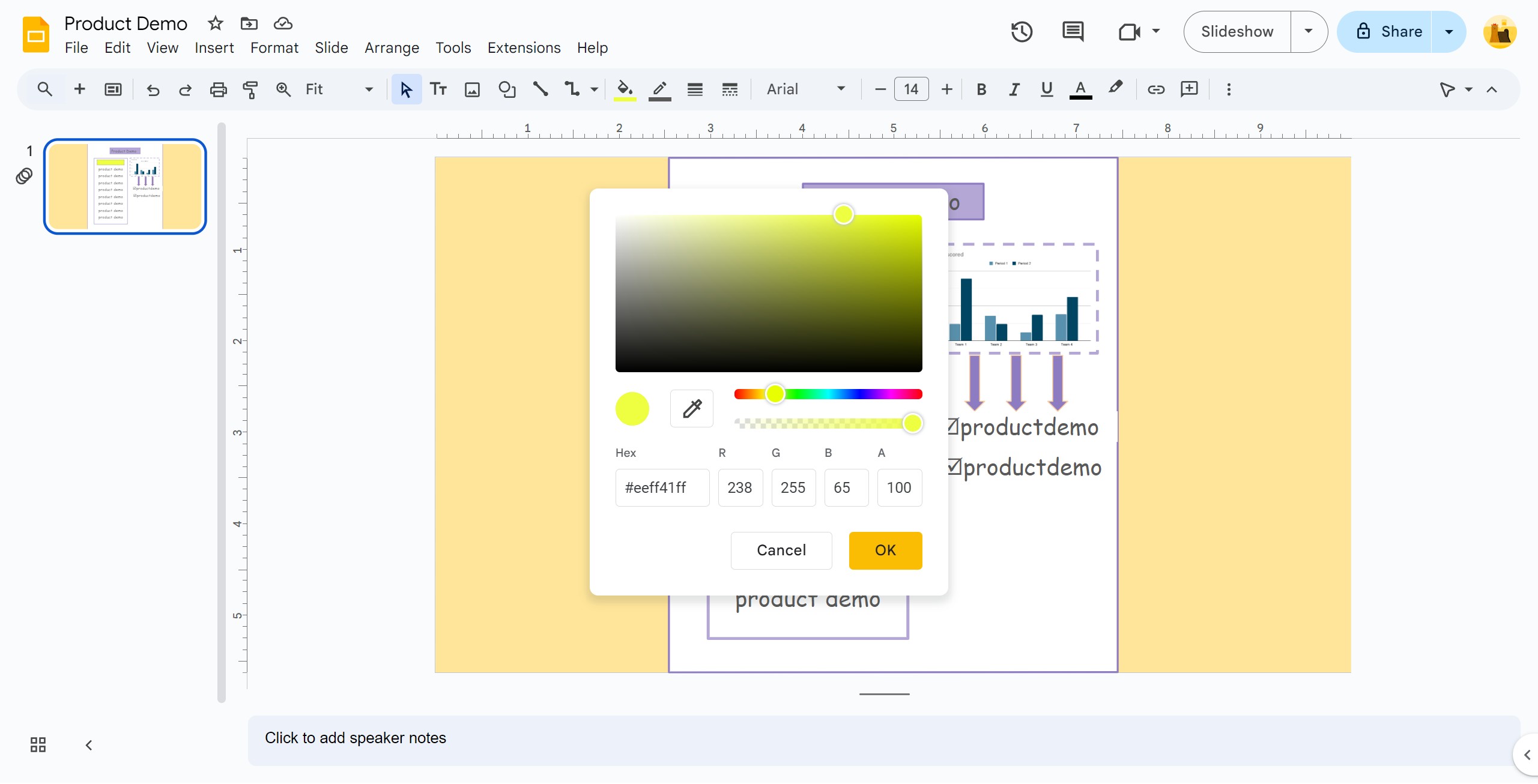Open the more options three-dot menu
The image size is (1538, 784).
[x=1229, y=89]
